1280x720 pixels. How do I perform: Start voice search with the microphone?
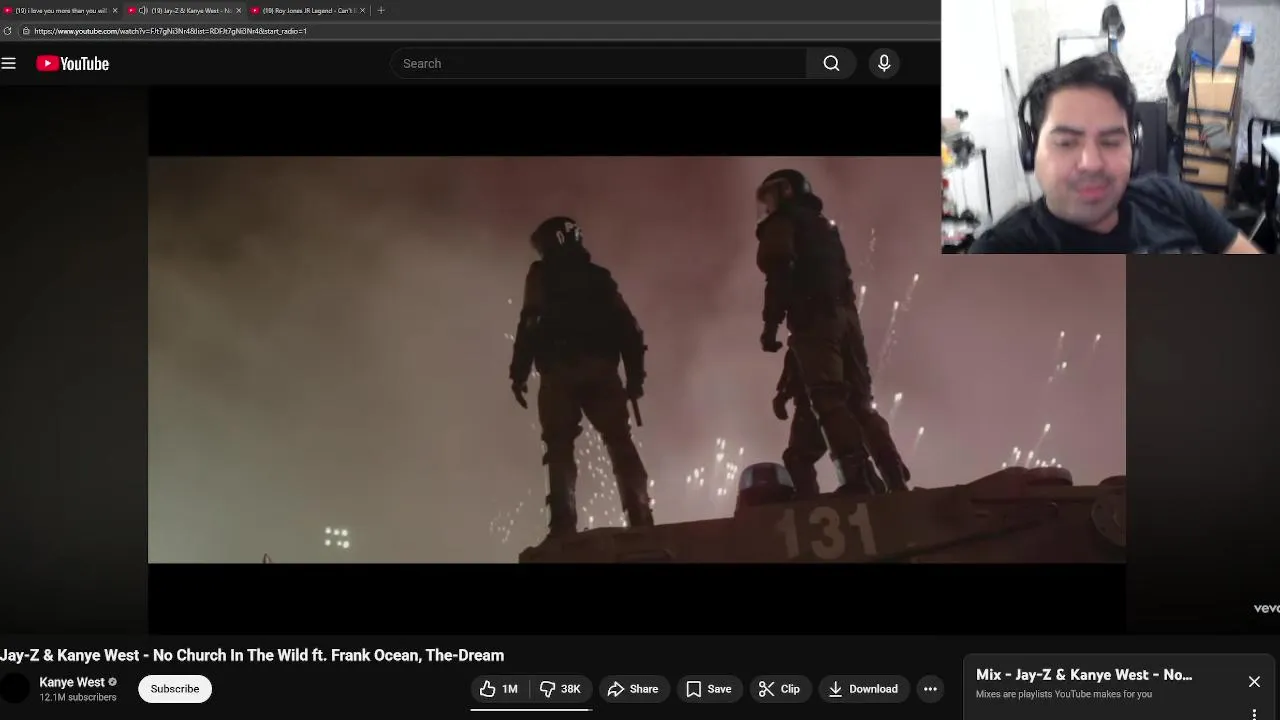pos(884,64)
